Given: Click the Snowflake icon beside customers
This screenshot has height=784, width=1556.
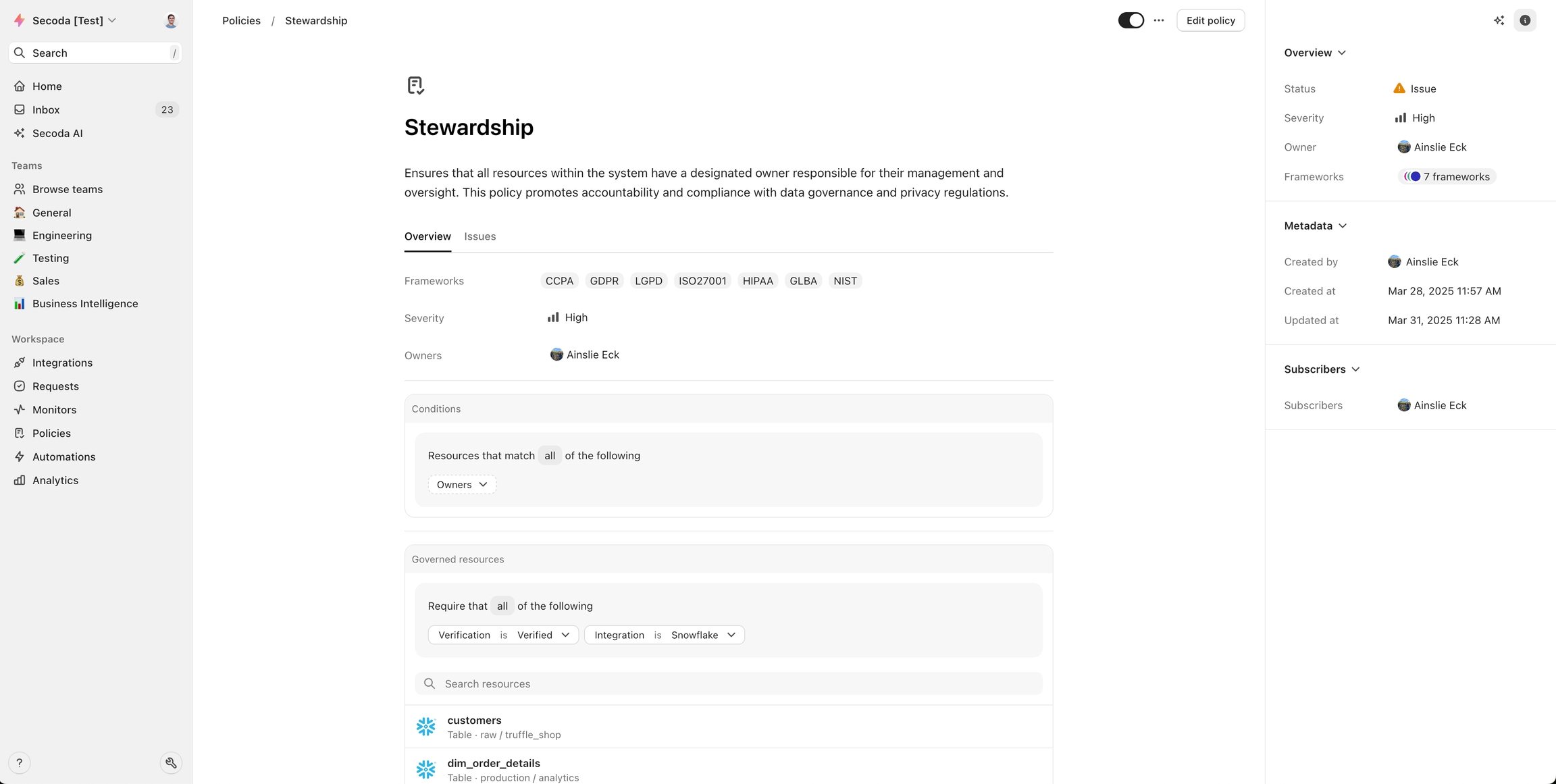Looking at the screenshot, I should [425, 727].
